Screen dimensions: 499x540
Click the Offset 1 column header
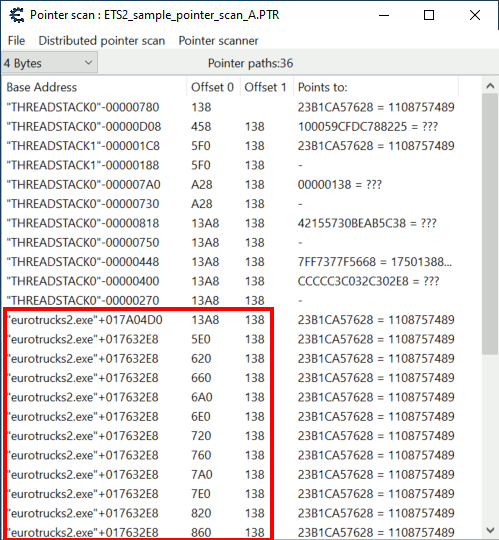267,87
